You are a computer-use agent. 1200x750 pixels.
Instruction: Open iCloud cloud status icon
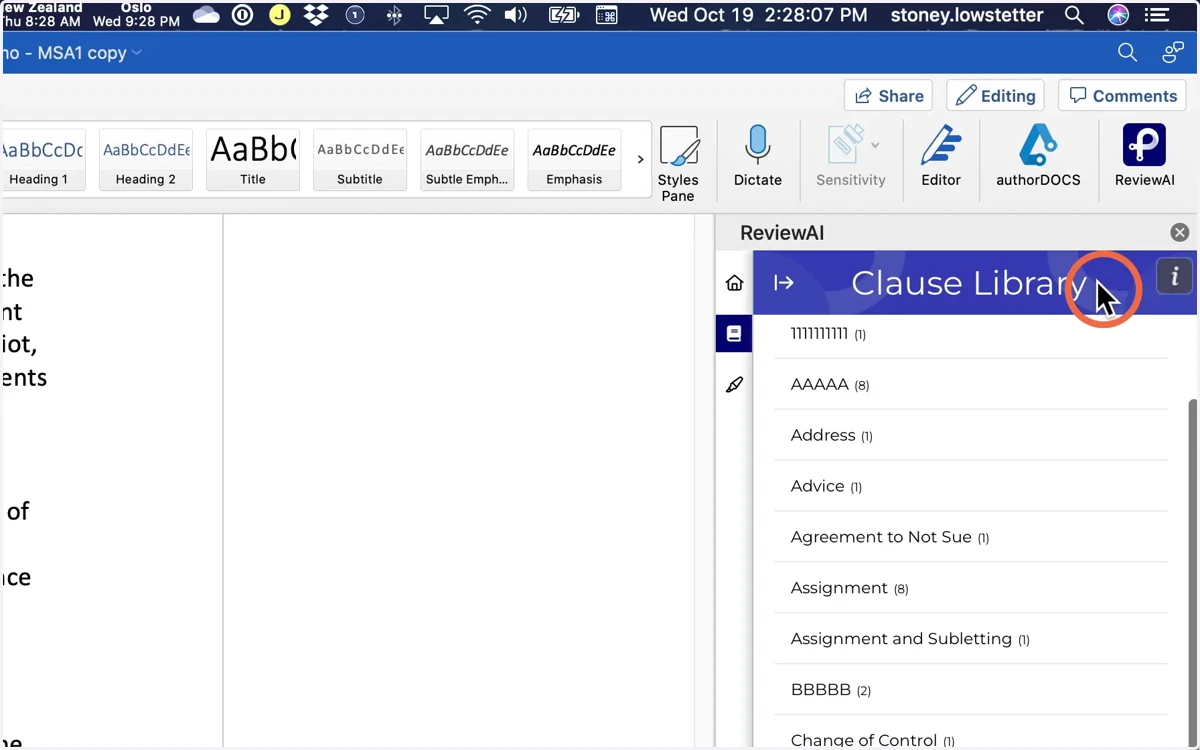(206, 15)
